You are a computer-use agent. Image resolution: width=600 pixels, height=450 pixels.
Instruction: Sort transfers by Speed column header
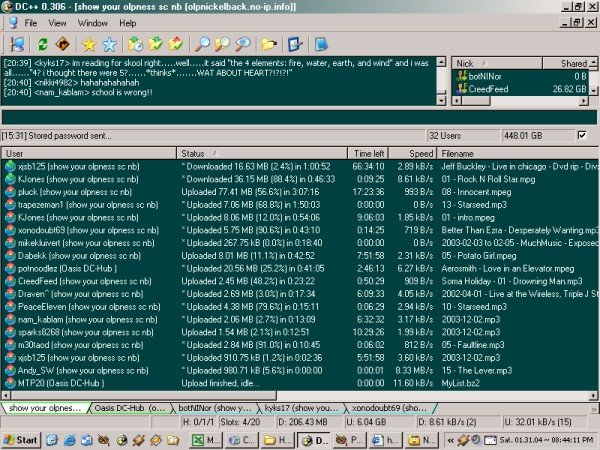tap(412, 153)
